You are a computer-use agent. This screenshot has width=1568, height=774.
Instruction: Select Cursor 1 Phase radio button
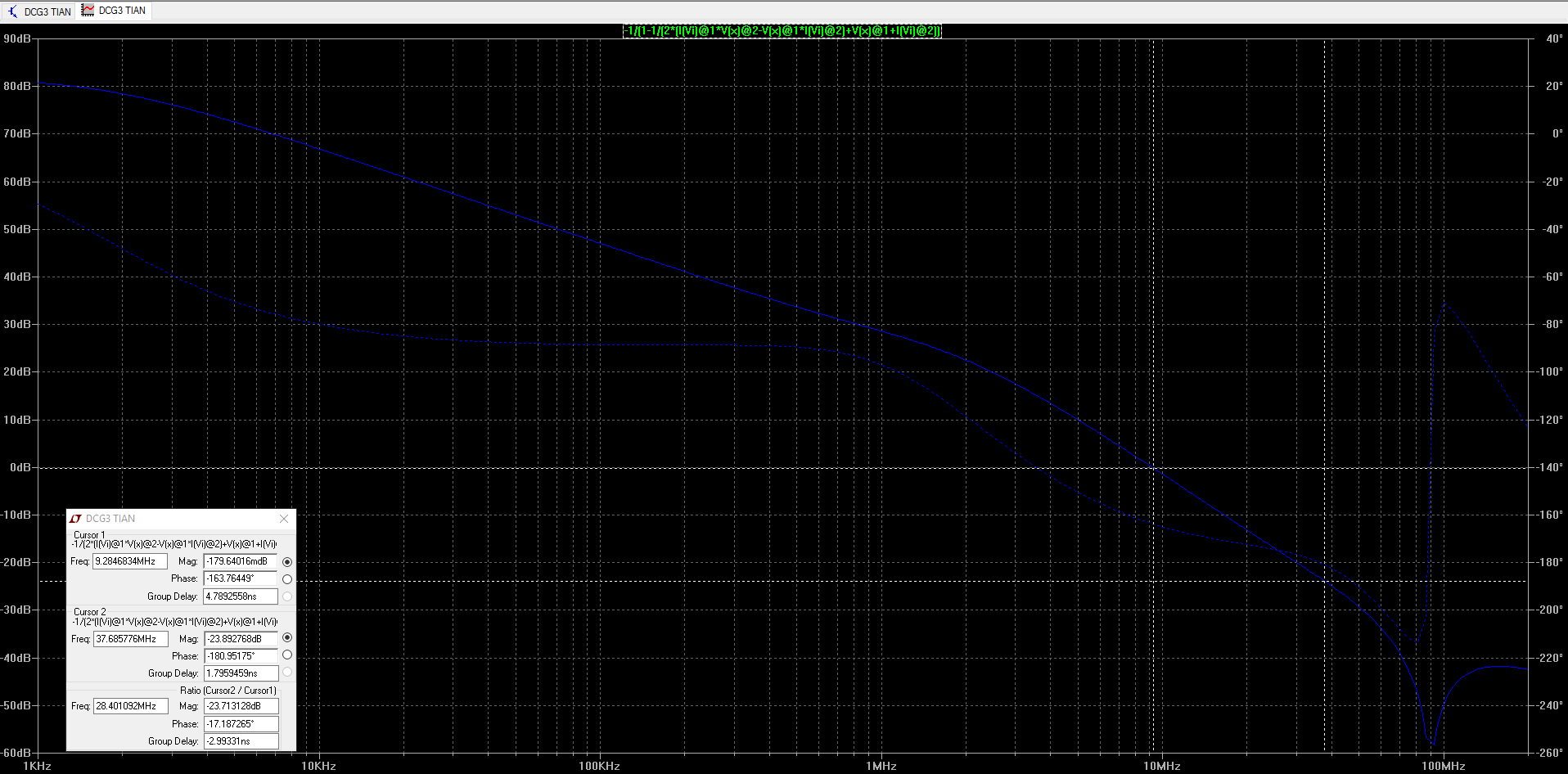click(x=287, y=579)
